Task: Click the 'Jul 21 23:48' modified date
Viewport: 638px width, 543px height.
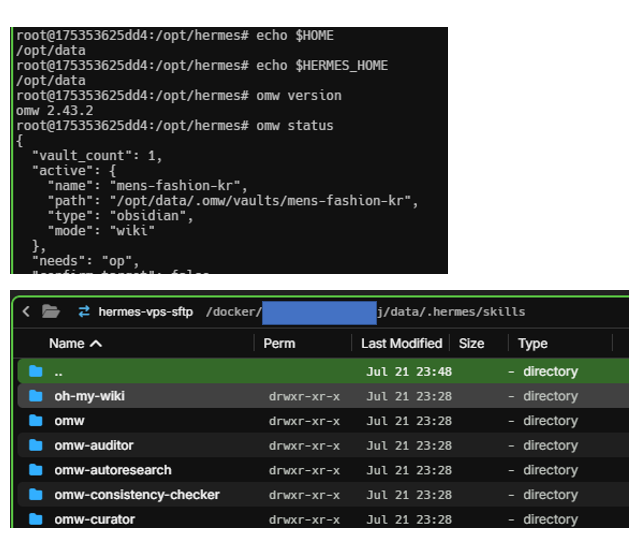Action: tap(409, 372)
